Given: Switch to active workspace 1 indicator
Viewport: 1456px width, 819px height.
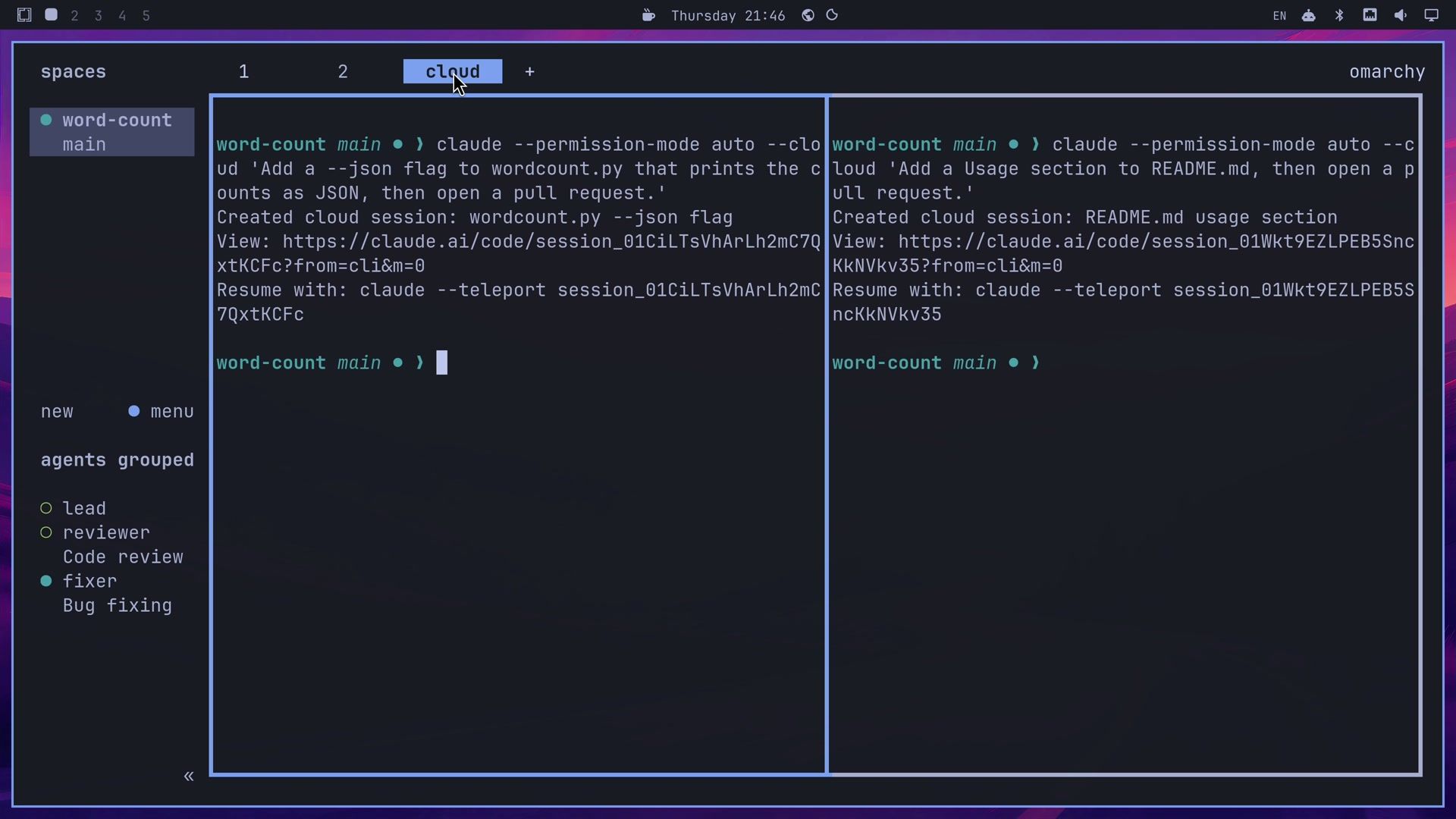Looking at the screenshot, I should (51, 14).
